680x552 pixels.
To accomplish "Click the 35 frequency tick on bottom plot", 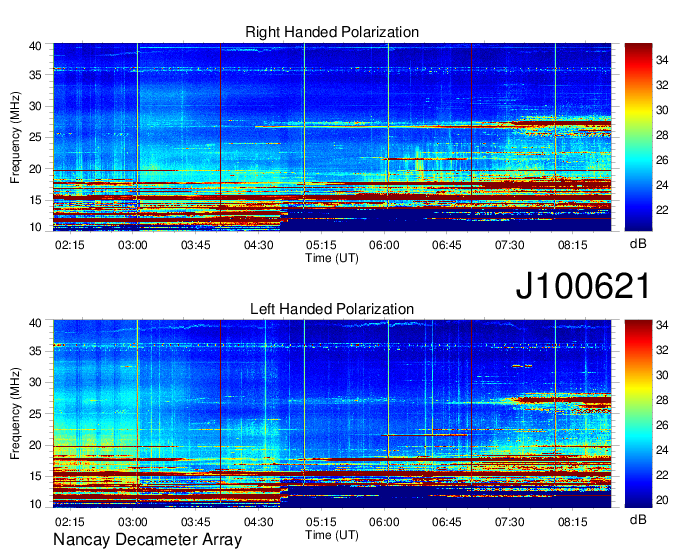I will (x=36, y=352).
